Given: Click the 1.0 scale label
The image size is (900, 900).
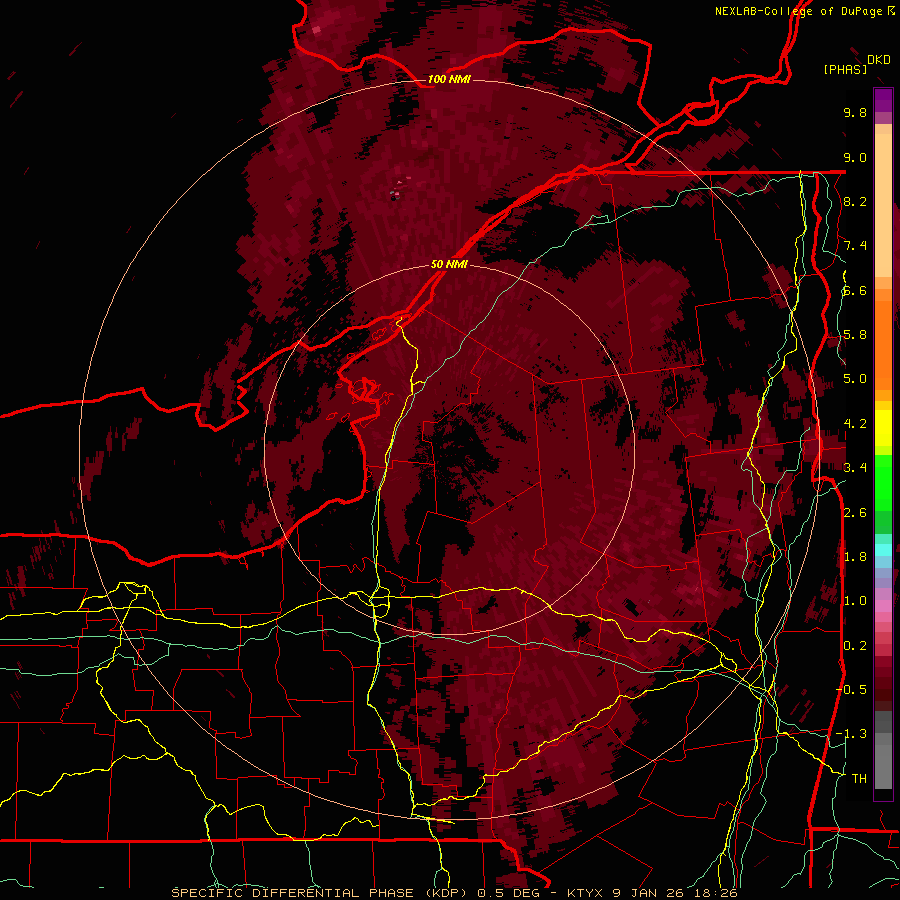Looking at the screenshot, I should 855,601.
